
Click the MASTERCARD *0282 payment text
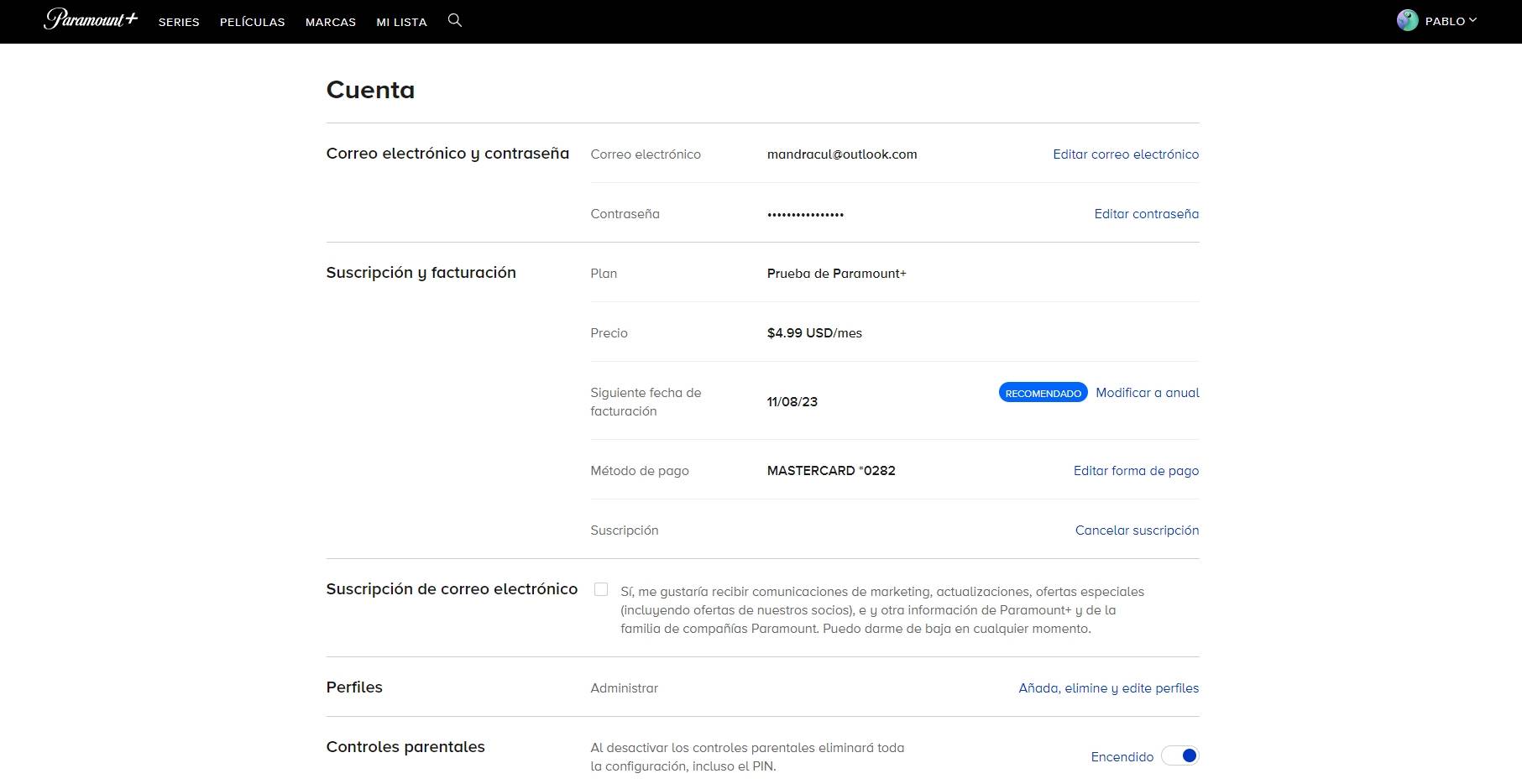(x=831, y=471)
